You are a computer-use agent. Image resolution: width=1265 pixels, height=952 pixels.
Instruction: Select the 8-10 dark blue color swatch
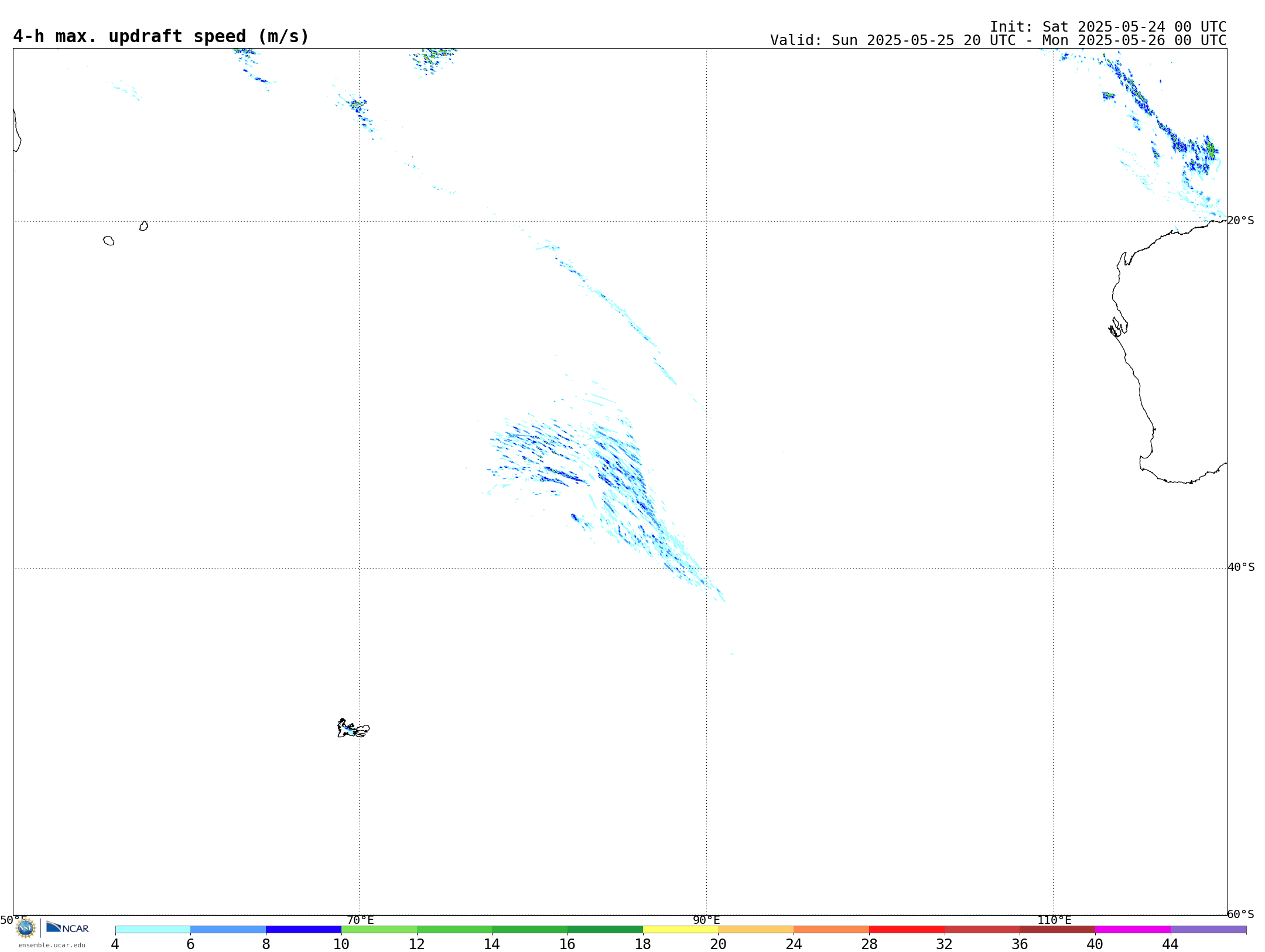pyautogui.click(x=304, y=930)
